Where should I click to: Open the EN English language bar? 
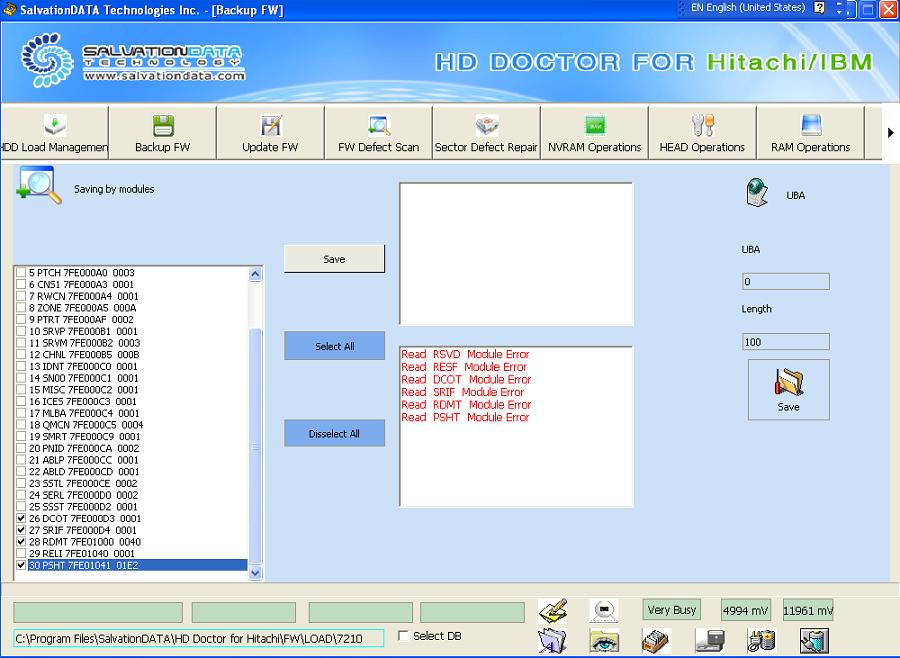tap(747, 8)
